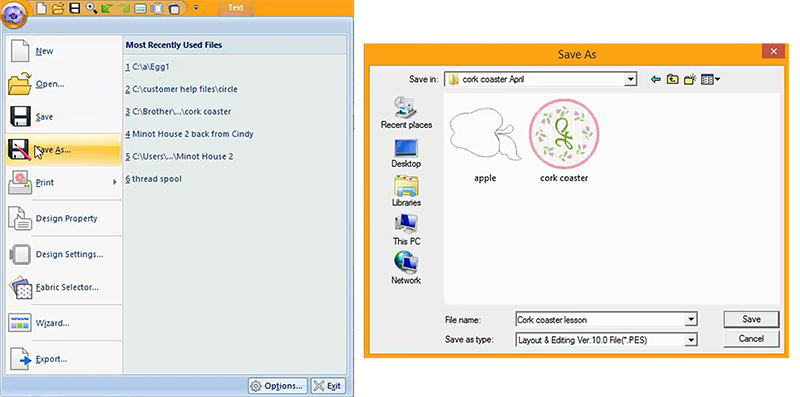The height and width of the screenshot is (397, 800).
Task: Click the New document icon in quick toolbar
Action: (x=41, y=8)
